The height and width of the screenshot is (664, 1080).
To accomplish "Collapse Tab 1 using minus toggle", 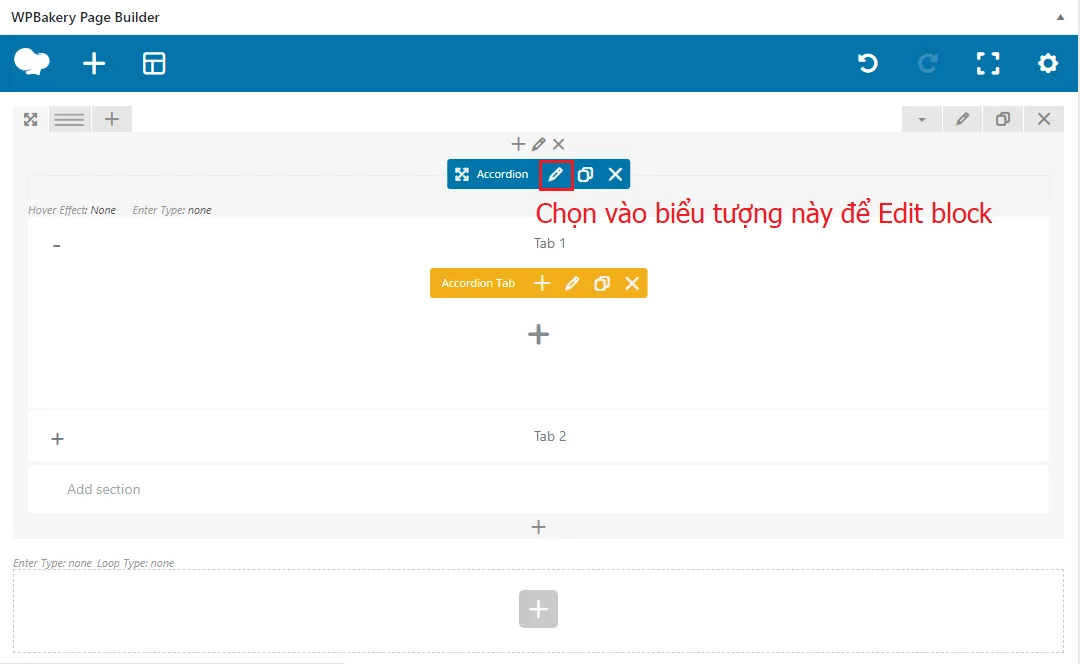I will pyautogui.click(x=57, y=246).
